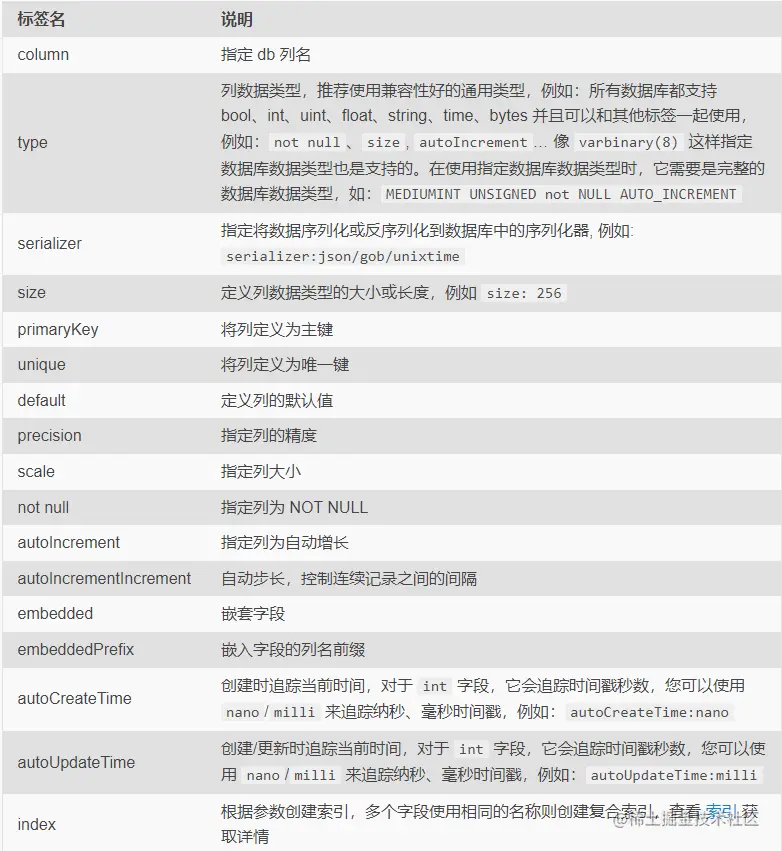
Task: Click the column tag name cell
Action: pos(43,54)
